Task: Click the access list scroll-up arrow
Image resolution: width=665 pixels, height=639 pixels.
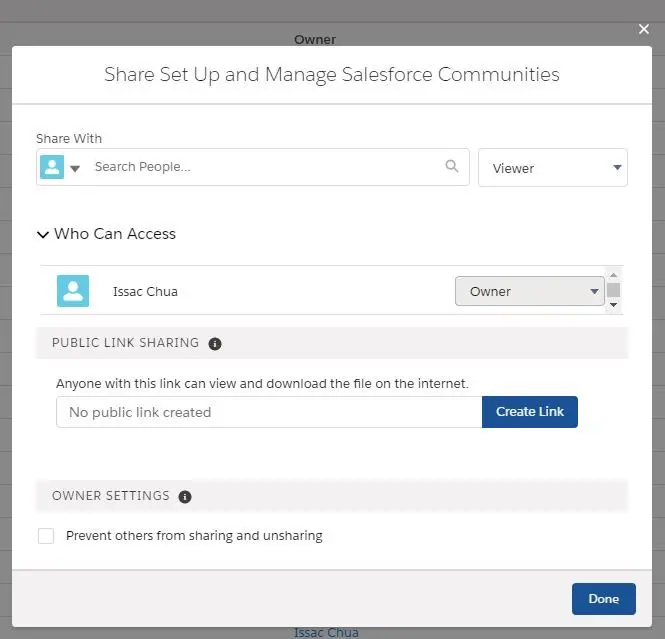Action: coord(613,275)
